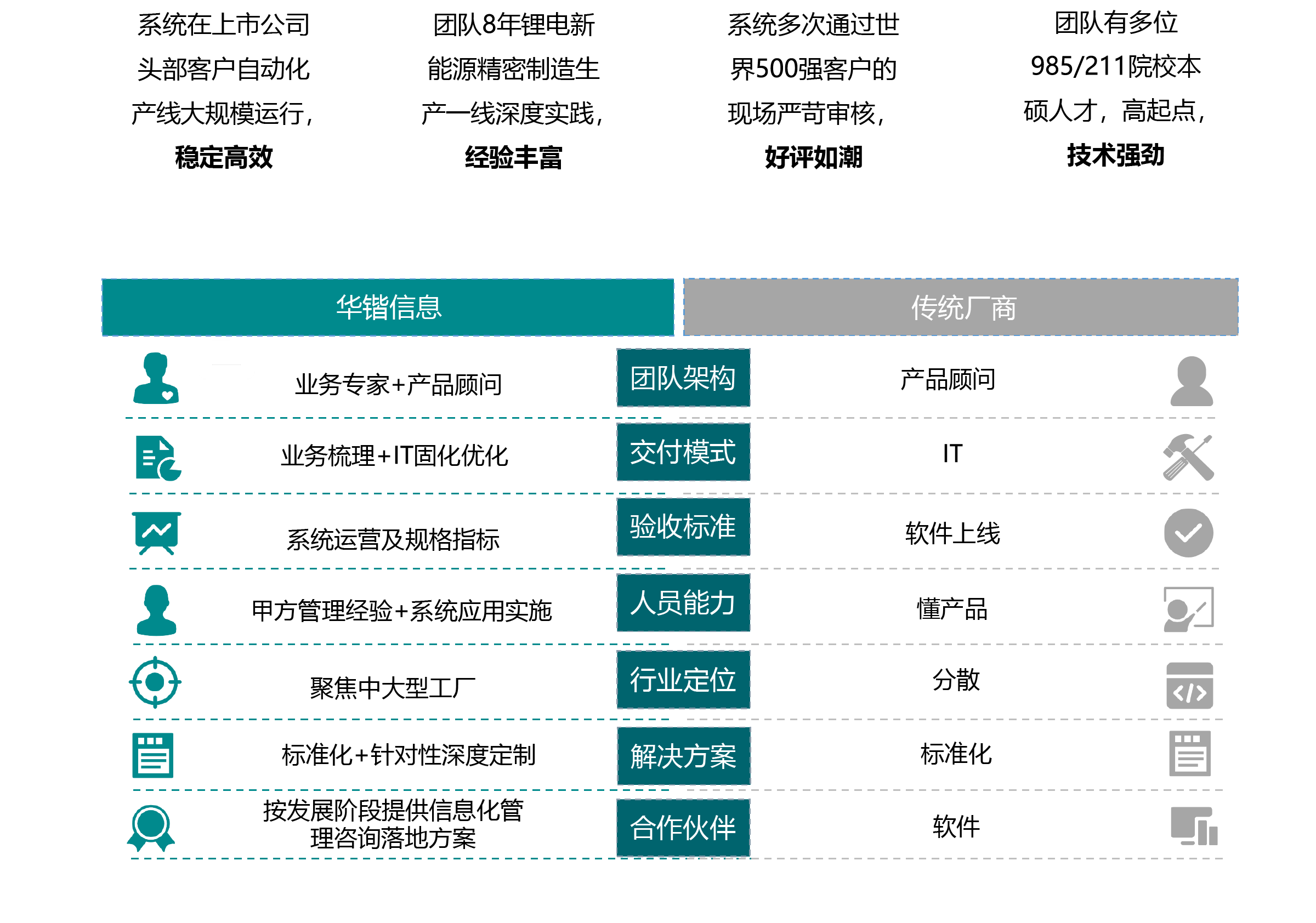Click the gray person silhouette icon
The image size is (1316, 923).
[1191, 381]
